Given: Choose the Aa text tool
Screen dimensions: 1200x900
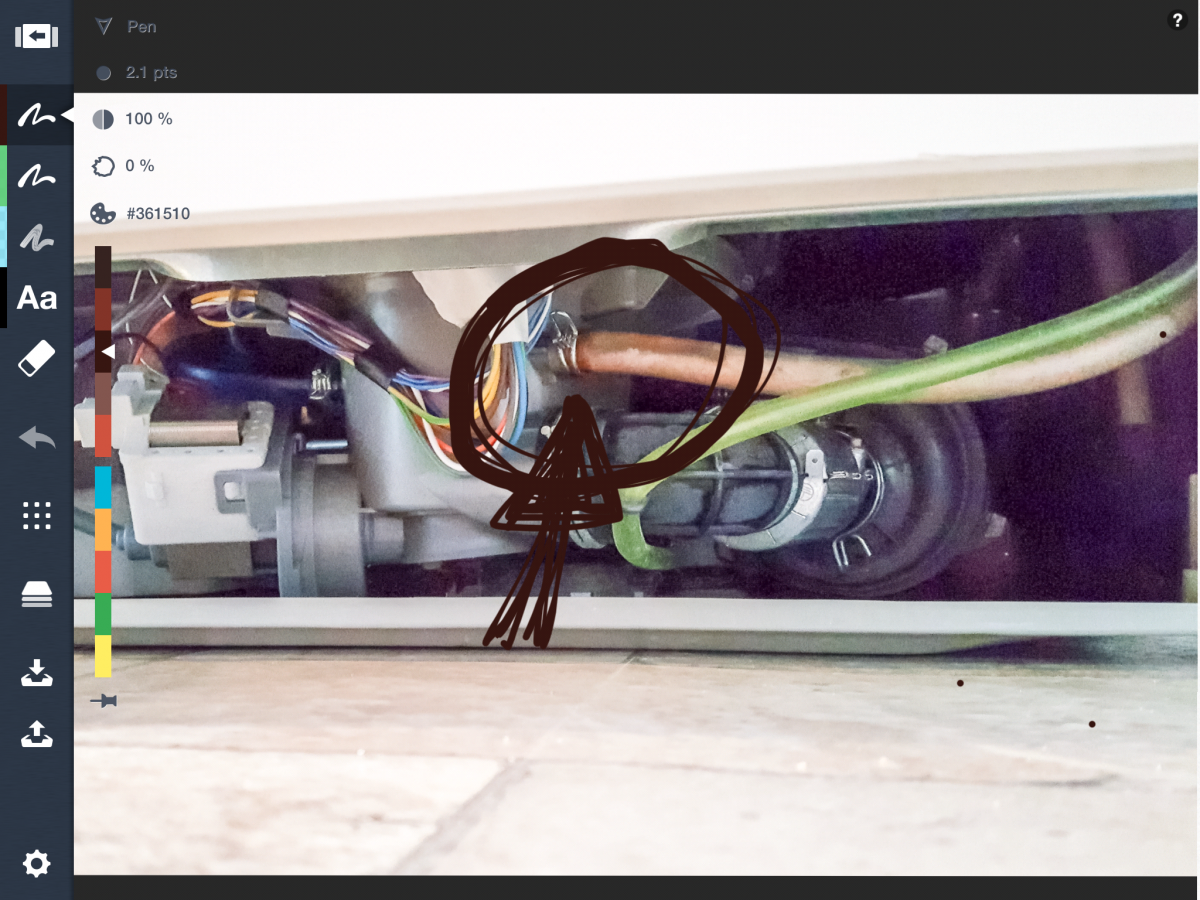Looking at the screenshot, I should click(x=36, y=298).
